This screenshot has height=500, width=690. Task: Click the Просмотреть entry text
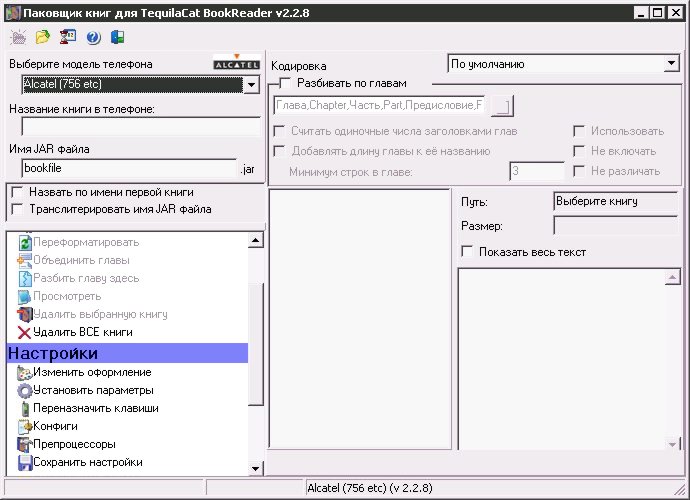tap(67, 296)
